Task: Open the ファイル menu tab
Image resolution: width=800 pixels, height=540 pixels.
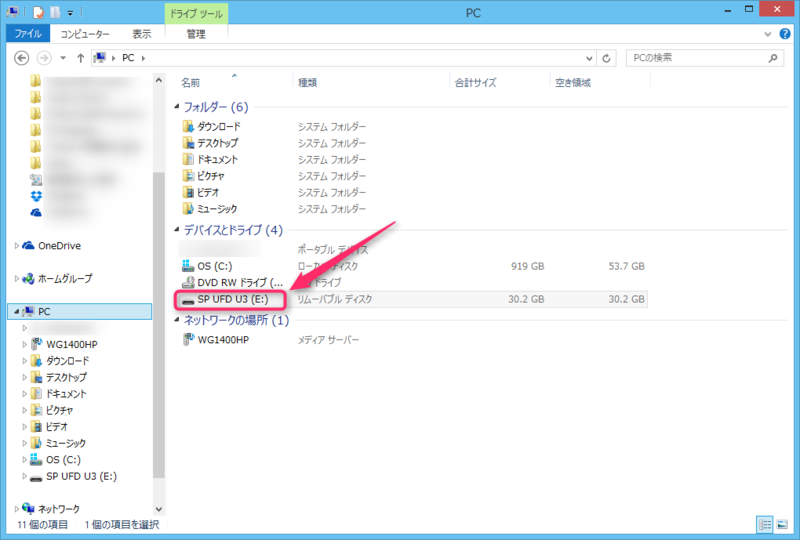Action: [x=28, y=34]
